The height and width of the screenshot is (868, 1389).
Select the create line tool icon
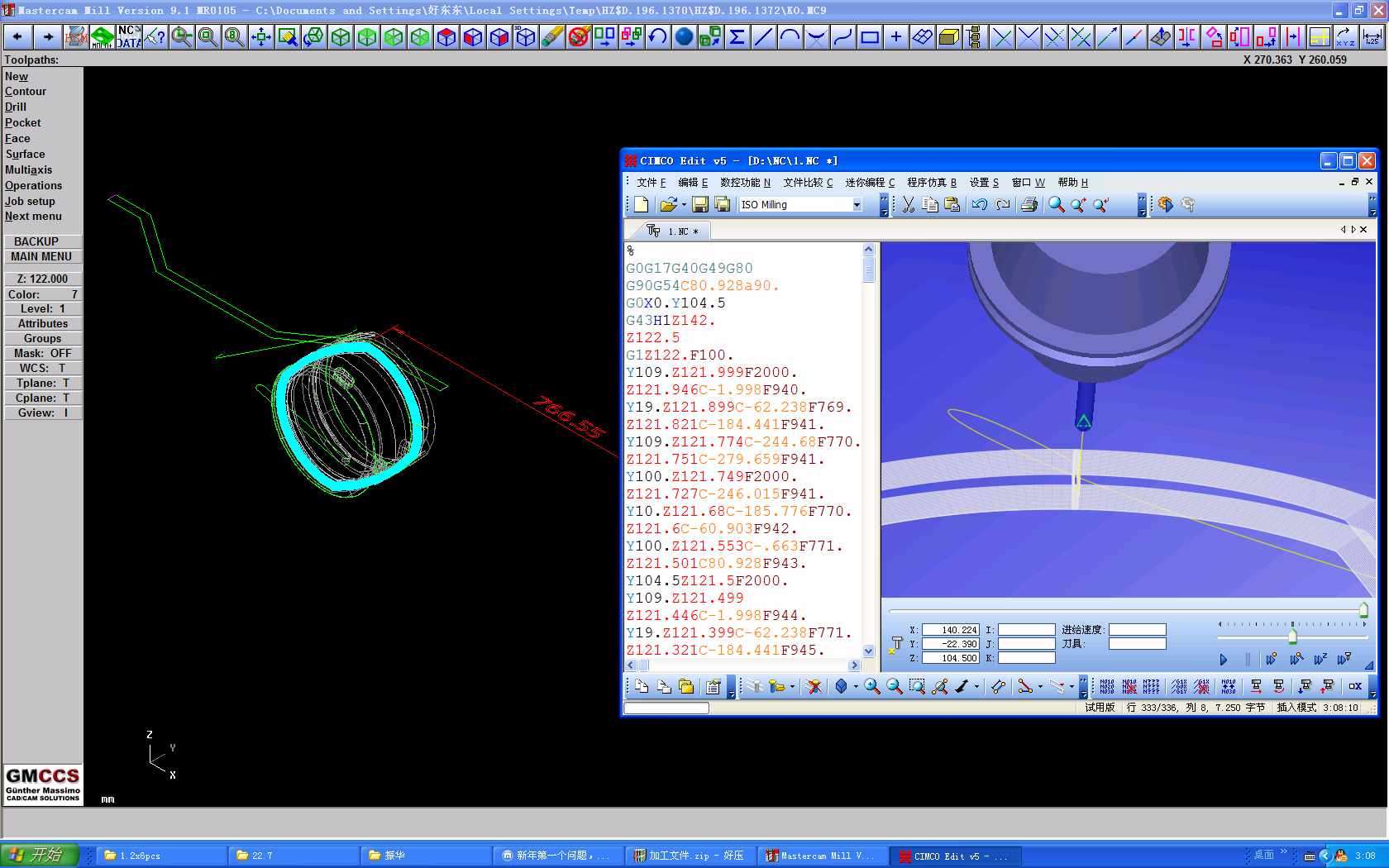tap(763, 37)
